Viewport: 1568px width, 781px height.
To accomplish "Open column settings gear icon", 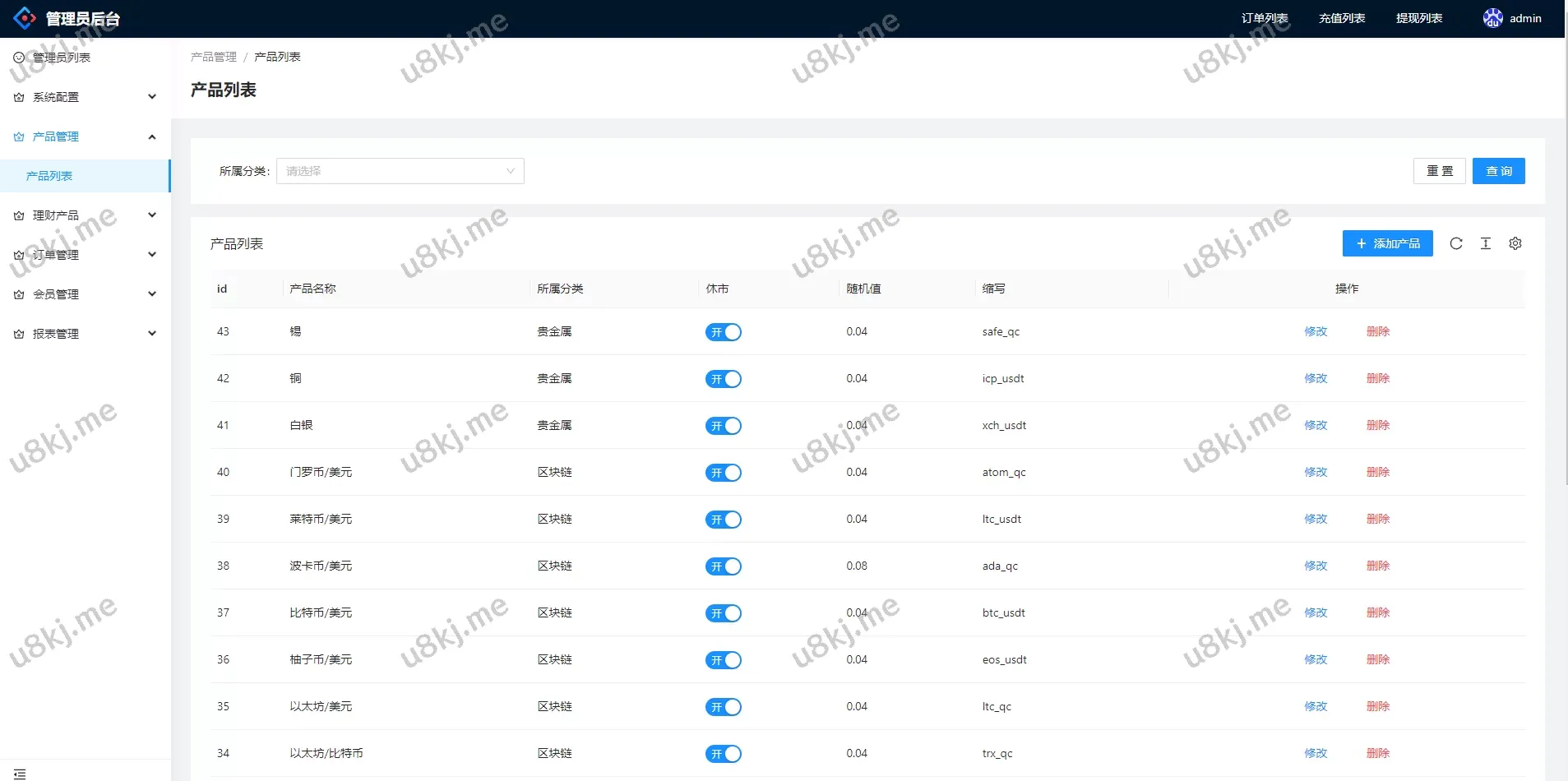I will (1515, 243).
